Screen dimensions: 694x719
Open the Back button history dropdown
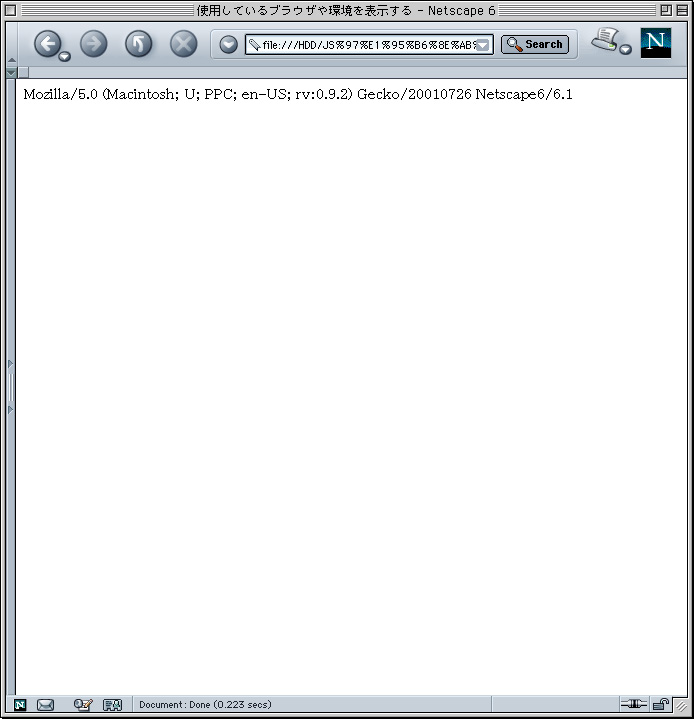click(x=65, y=56)
